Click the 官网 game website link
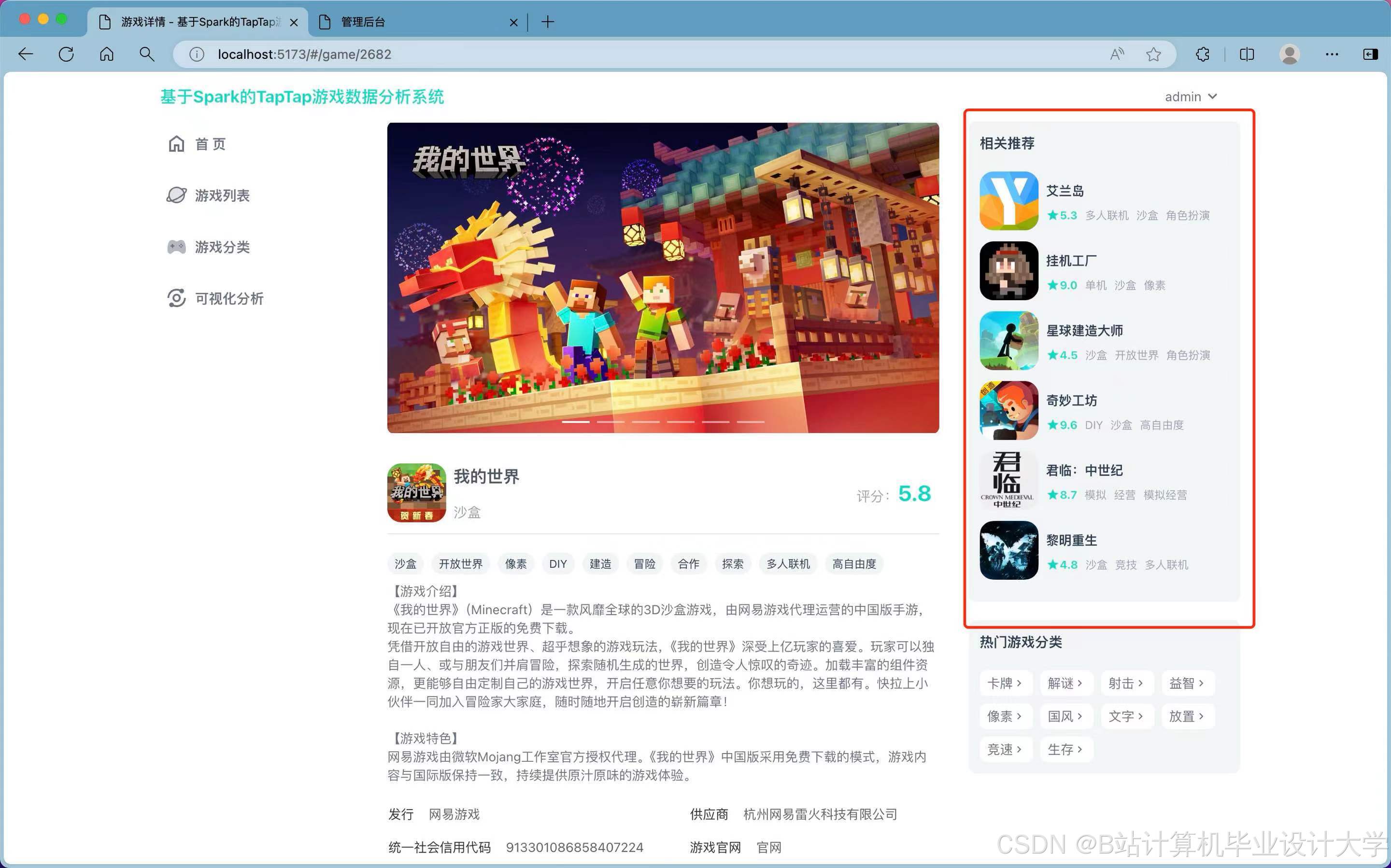The width and height of the screenshot is (1391, 868). pyautogui.click(x=768, y=847)
